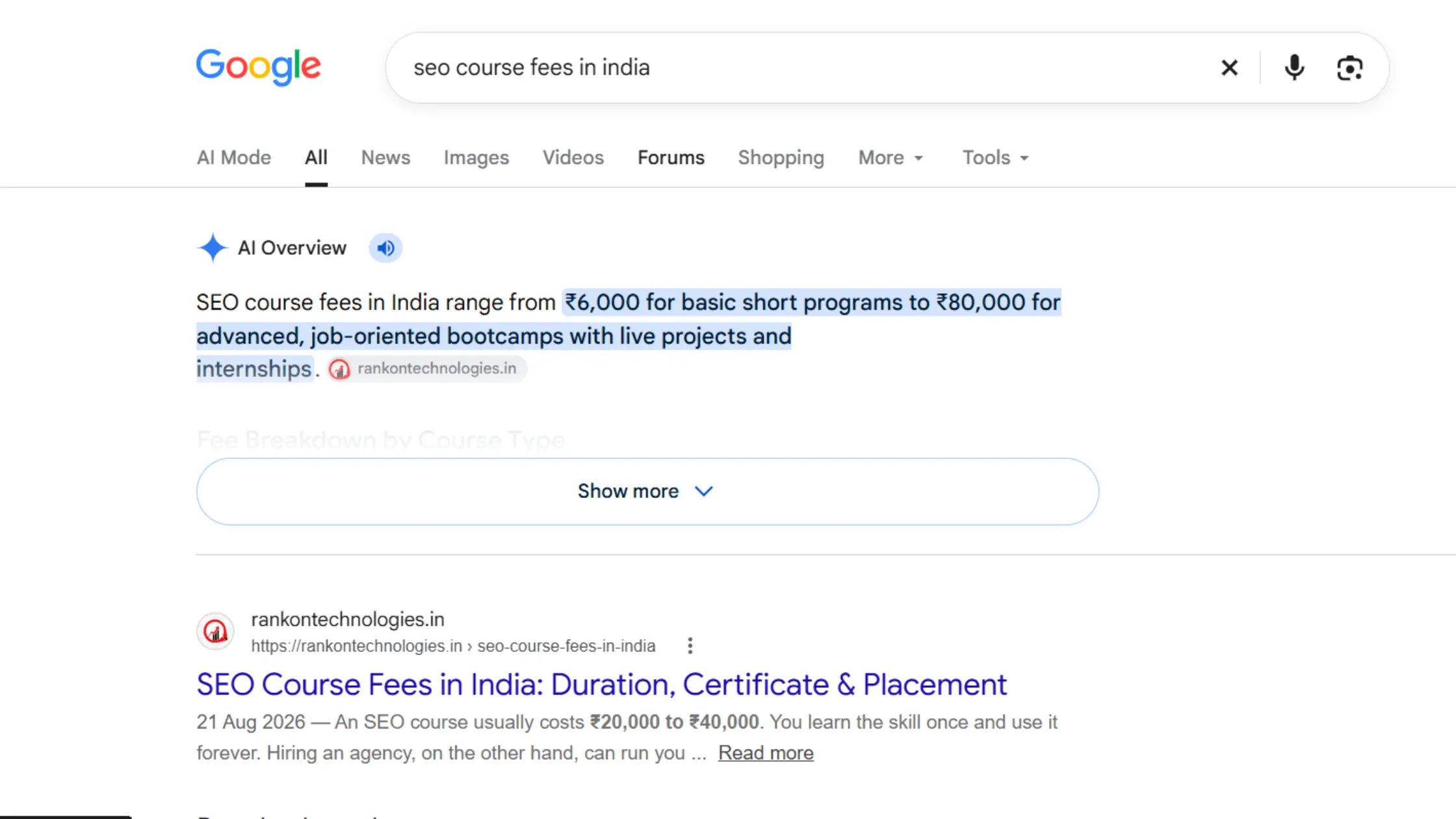Select the All tab
The image size is (1456, 819).
[316, 157]
